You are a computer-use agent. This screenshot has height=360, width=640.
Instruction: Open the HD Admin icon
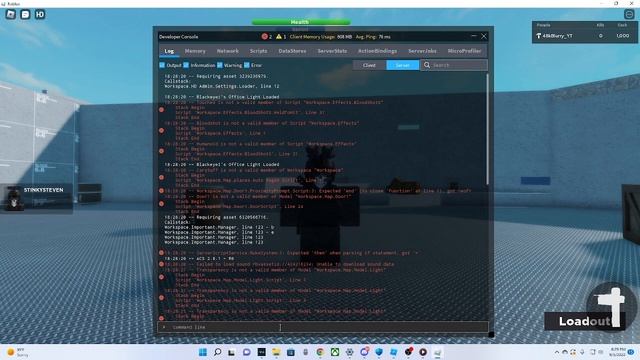point(40,15)
